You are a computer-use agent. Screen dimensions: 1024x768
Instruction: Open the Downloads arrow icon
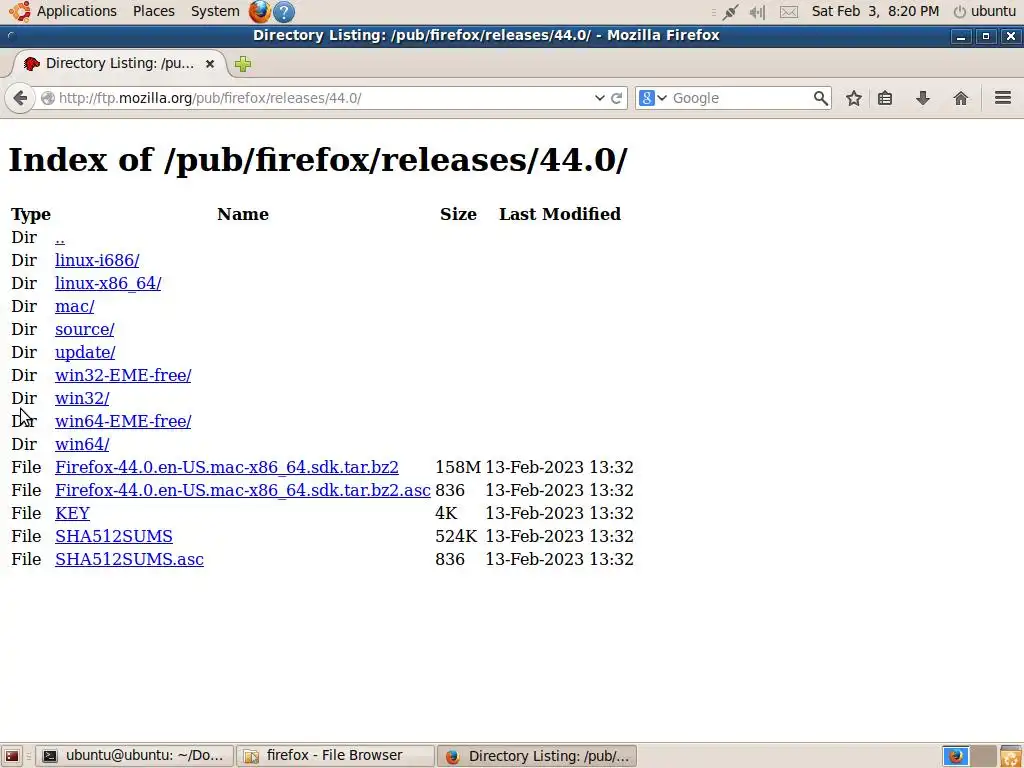(923, 98)
